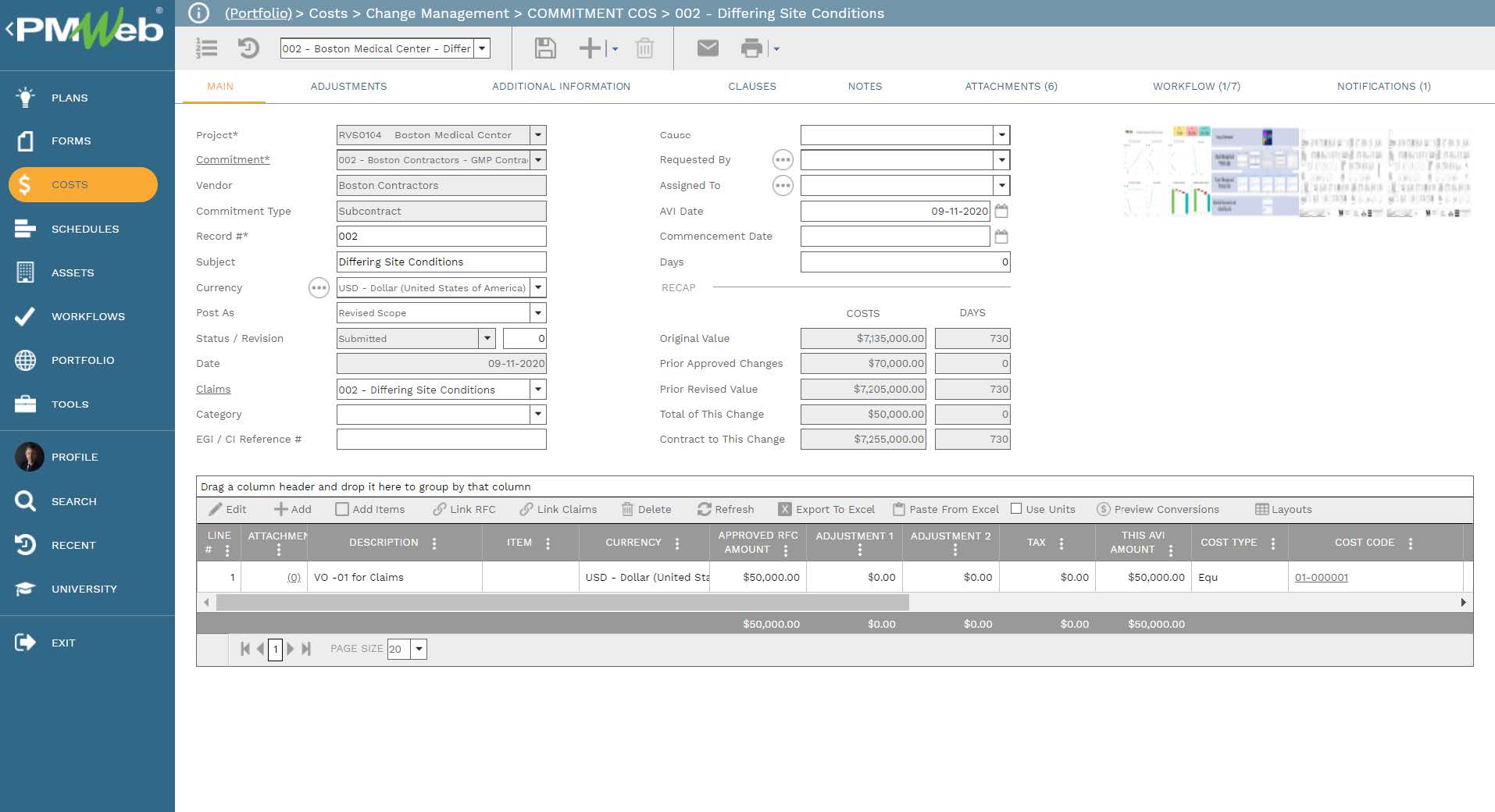Open the AVI Date calendar picker
This screenshot has width=1495, height=812.
click(1001, 211)
